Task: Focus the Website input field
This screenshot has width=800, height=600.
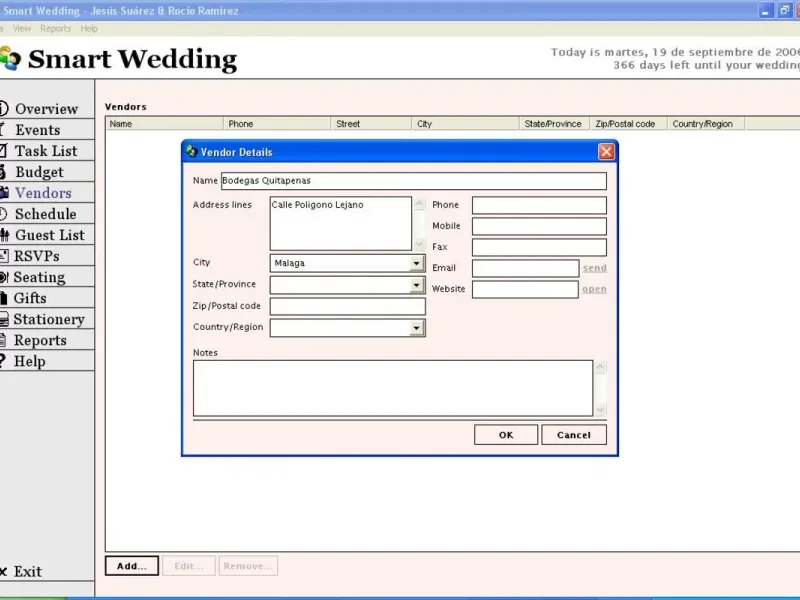Action: [526, 289]
